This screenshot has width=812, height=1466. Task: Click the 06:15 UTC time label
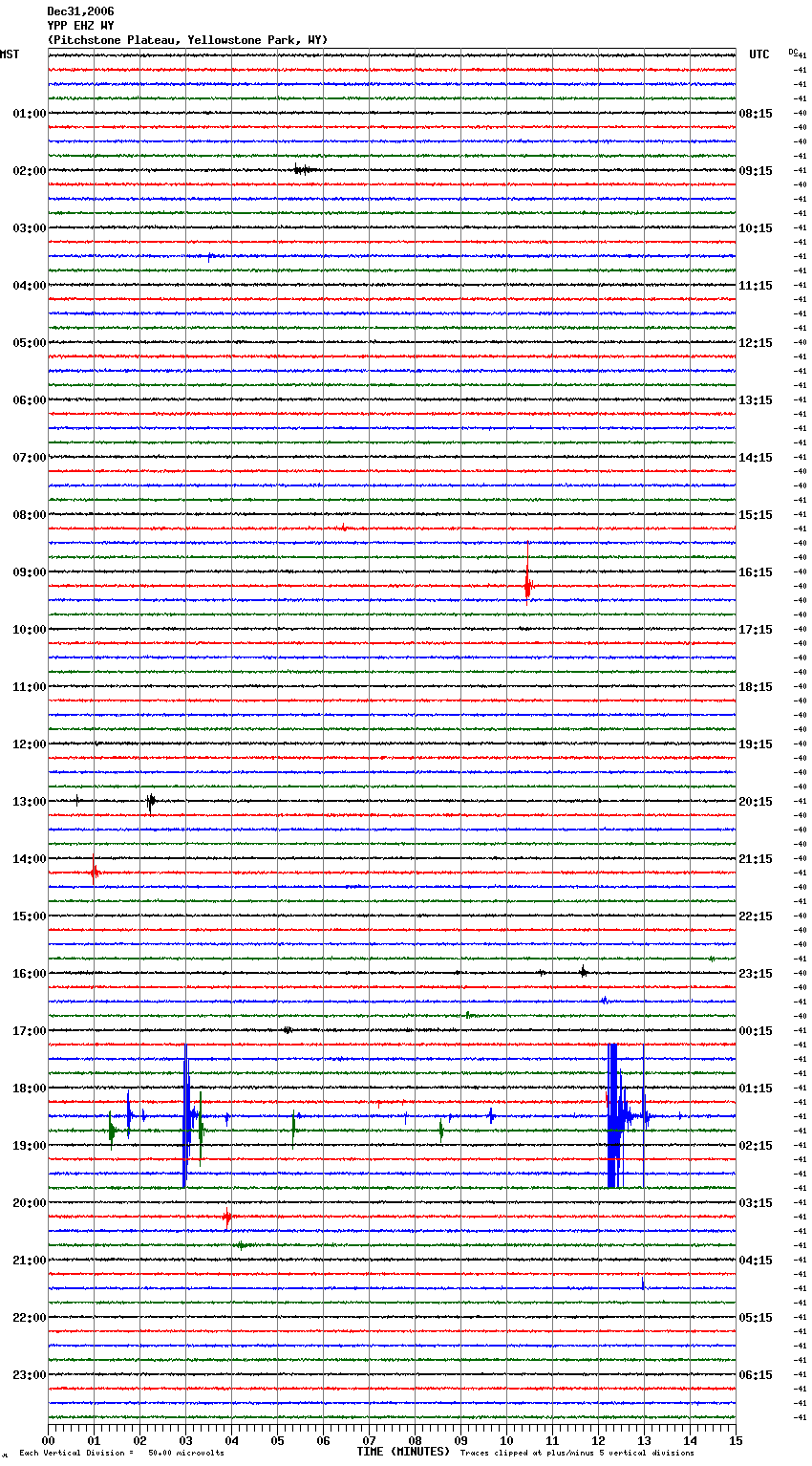[756, 1375]
